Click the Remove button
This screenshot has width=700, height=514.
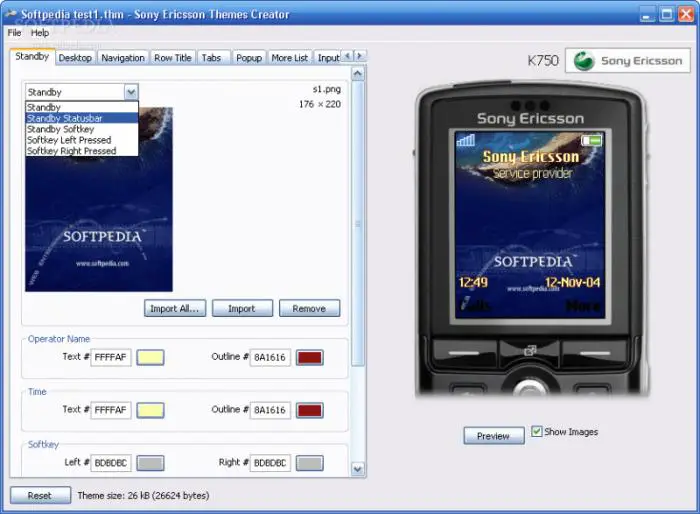click(309, 309)
